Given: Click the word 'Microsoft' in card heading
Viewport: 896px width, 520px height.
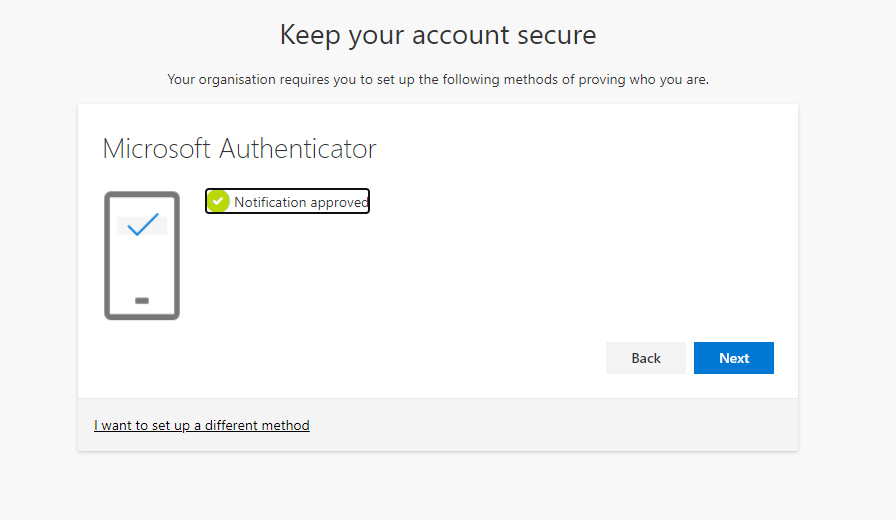Looking at the screenshot, I should pyautogui.click(x=157, y=149).
